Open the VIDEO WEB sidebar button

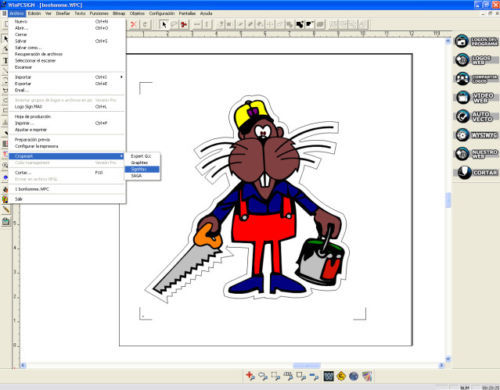(x=476, y=97)
